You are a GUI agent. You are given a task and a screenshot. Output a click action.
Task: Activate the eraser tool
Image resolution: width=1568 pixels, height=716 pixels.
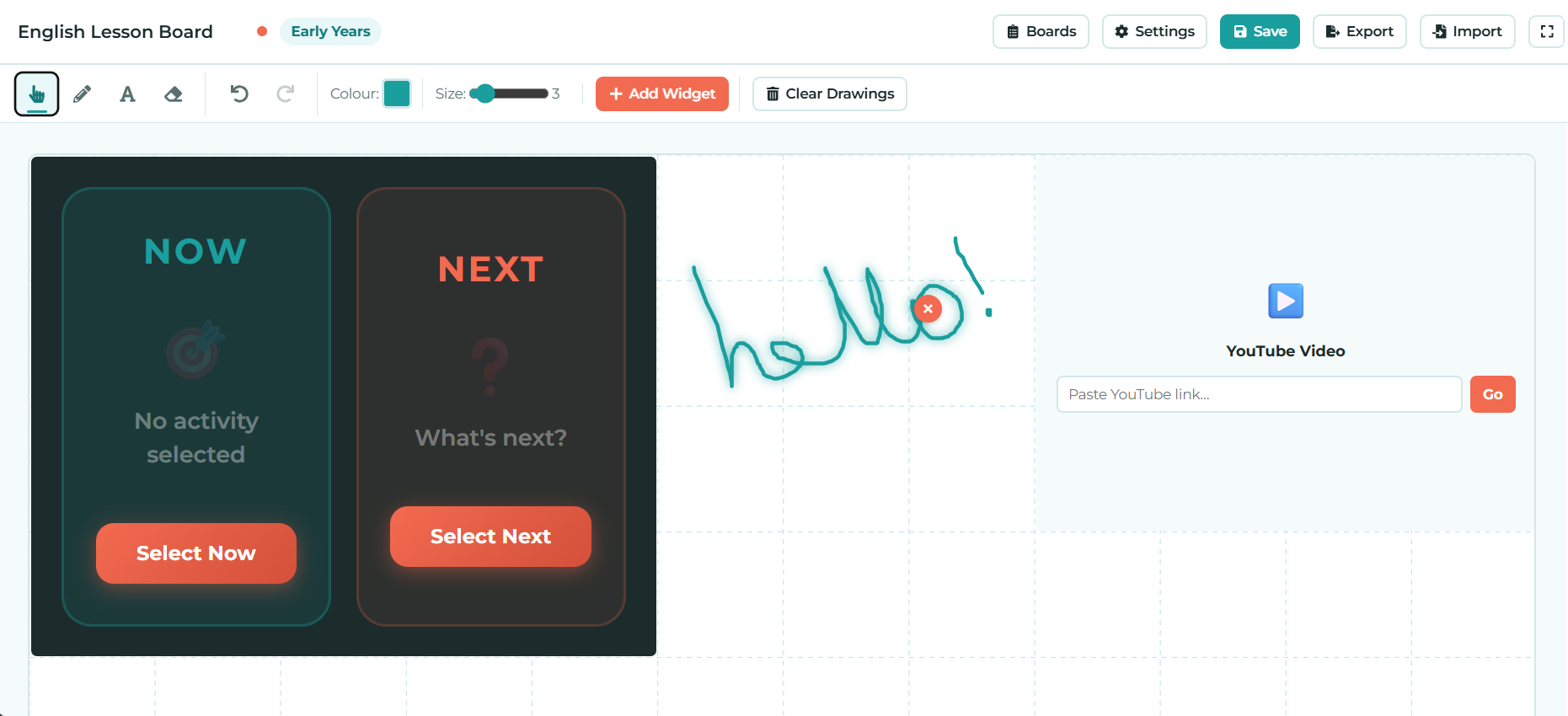173,94
